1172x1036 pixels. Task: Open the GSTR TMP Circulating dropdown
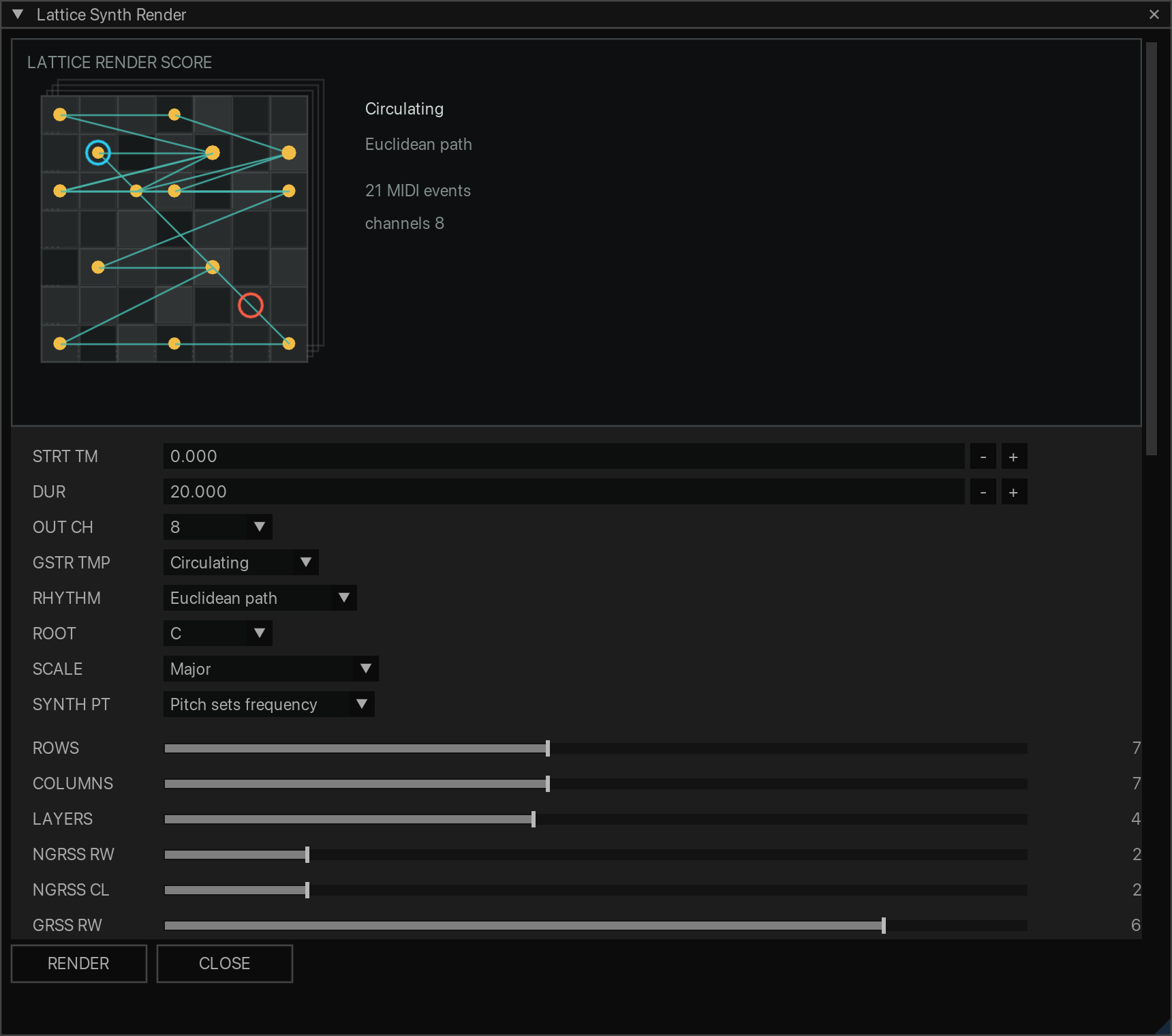[x=241, y=562]
